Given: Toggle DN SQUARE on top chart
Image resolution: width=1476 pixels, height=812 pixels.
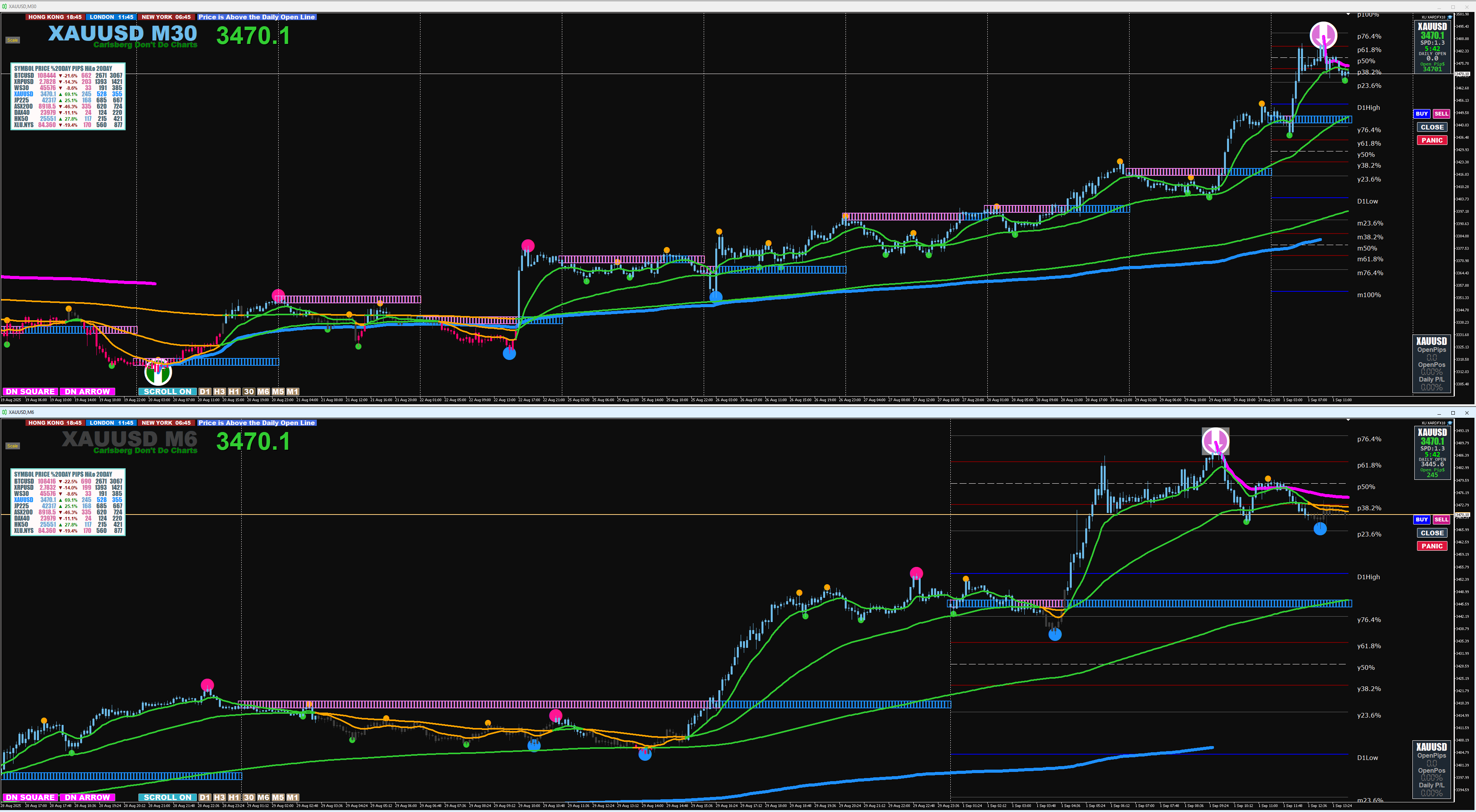Looking at the screenshot, I should [30, 392].
